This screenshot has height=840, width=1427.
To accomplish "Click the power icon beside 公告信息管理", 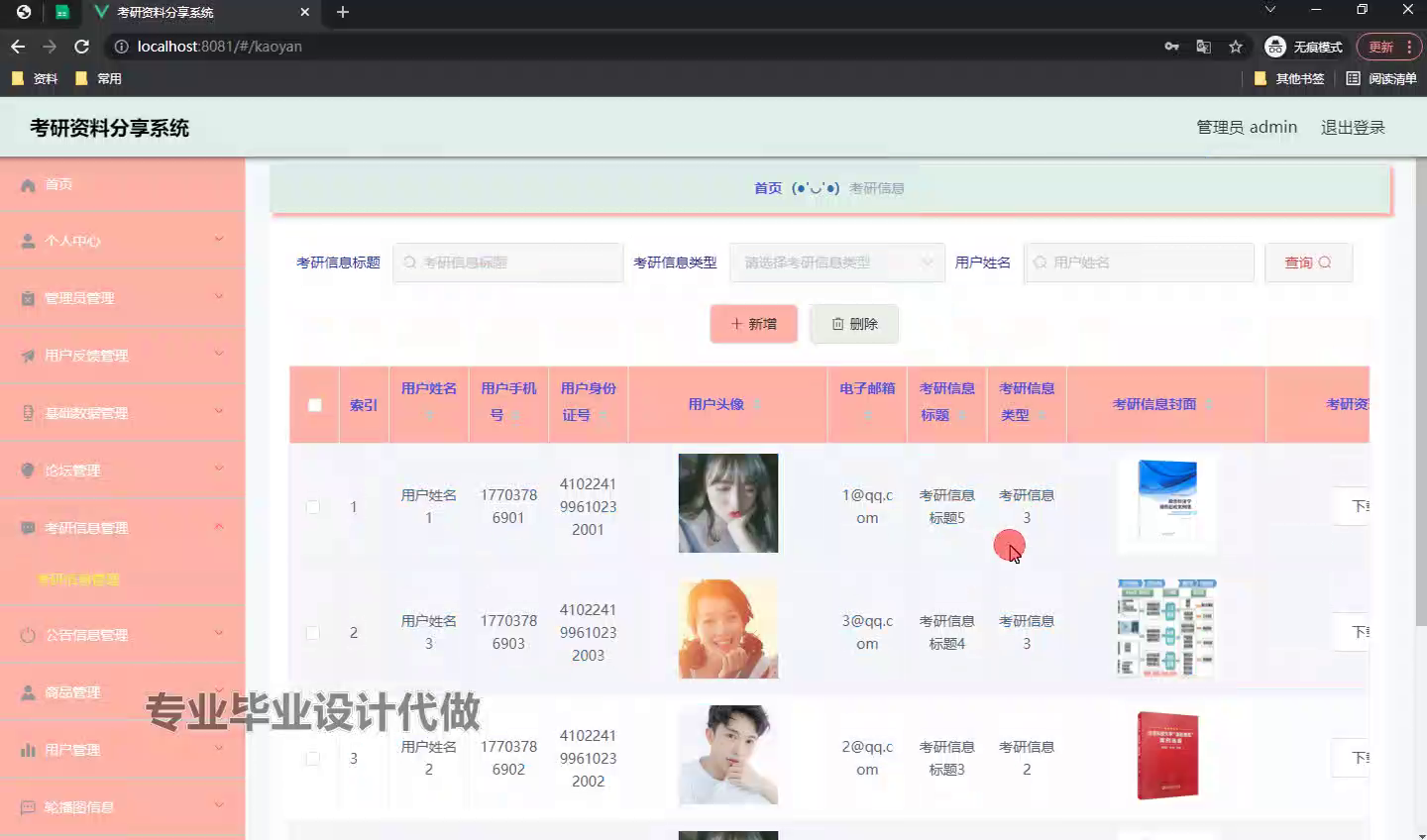I will 28,635.
